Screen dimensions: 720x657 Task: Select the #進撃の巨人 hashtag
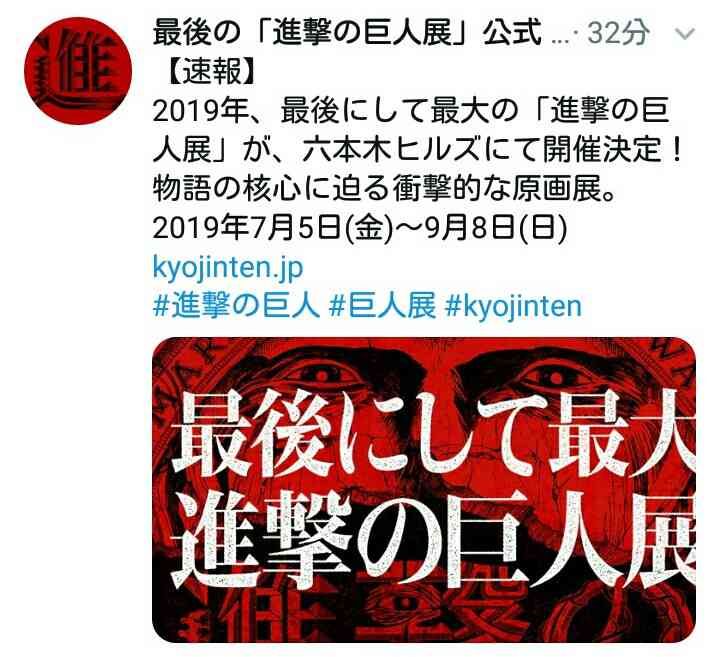click(236, 306)
